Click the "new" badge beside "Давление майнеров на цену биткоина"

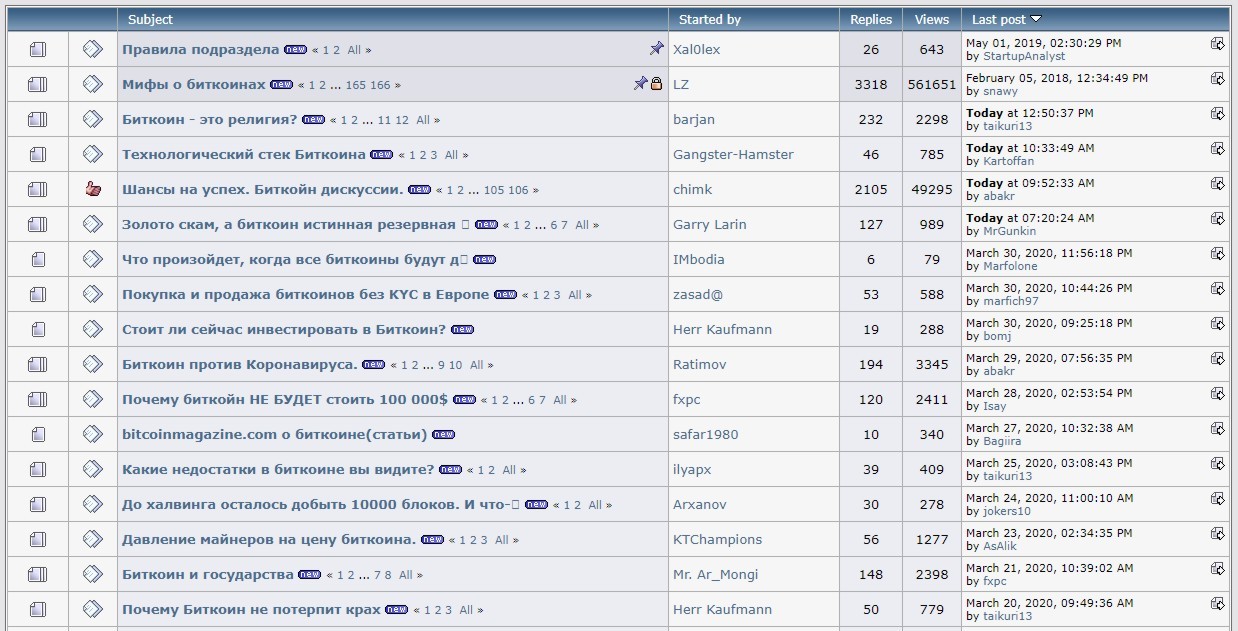[x=432, y=540]
